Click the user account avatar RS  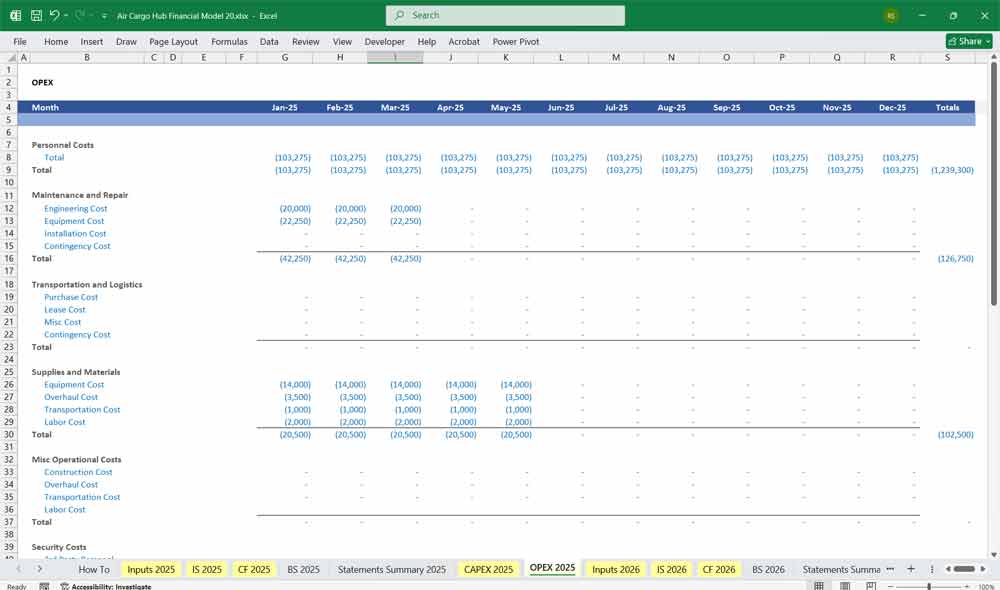click(x=890, y=16)
